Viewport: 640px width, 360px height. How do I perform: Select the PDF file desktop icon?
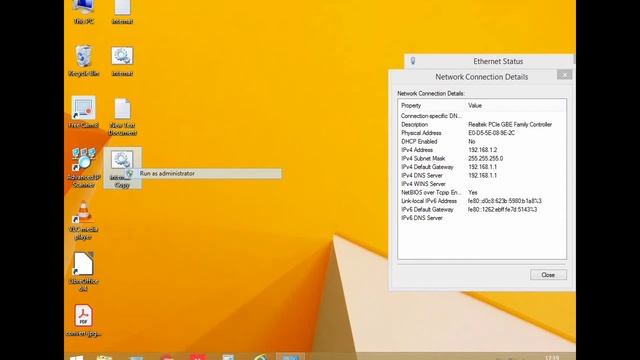coord(84,320)
